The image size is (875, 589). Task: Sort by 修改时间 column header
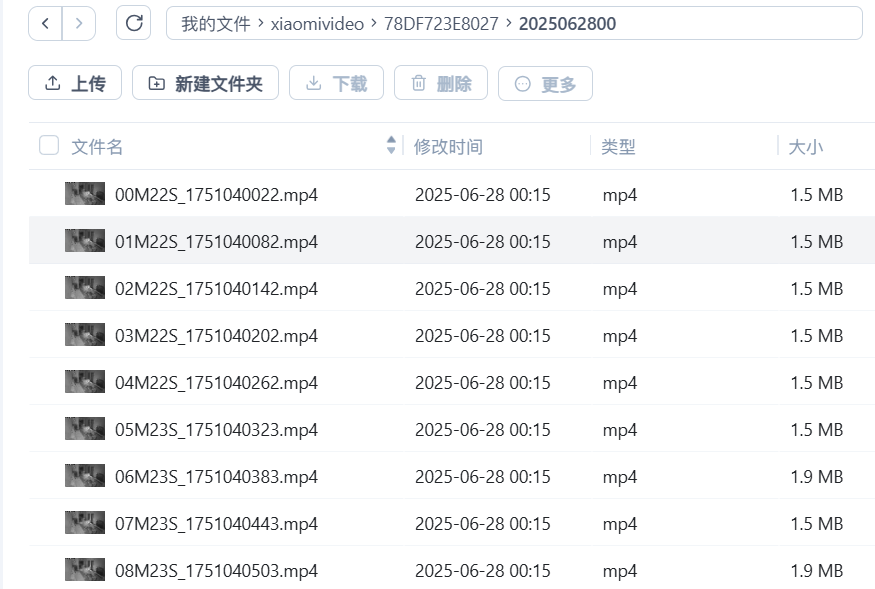[x=448, y=147]
